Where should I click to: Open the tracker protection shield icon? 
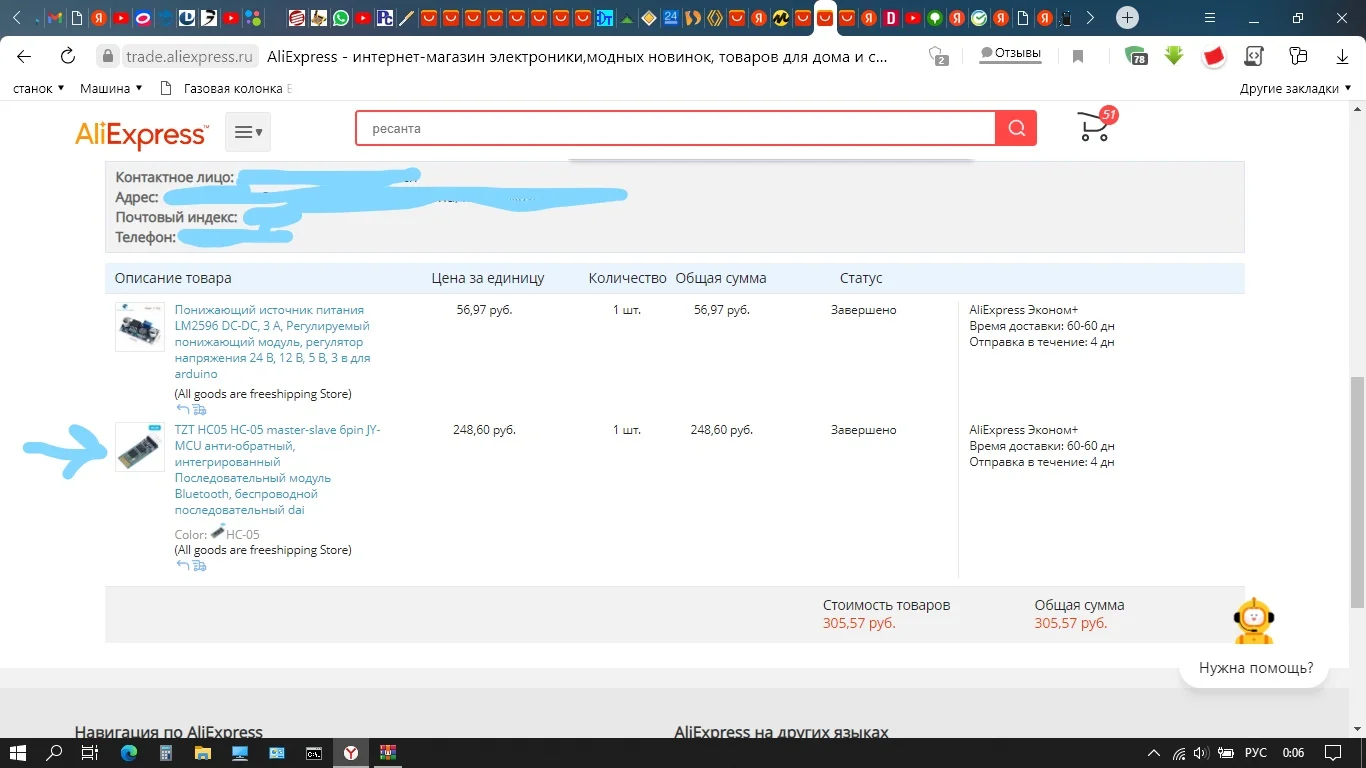tap(937, 56)
